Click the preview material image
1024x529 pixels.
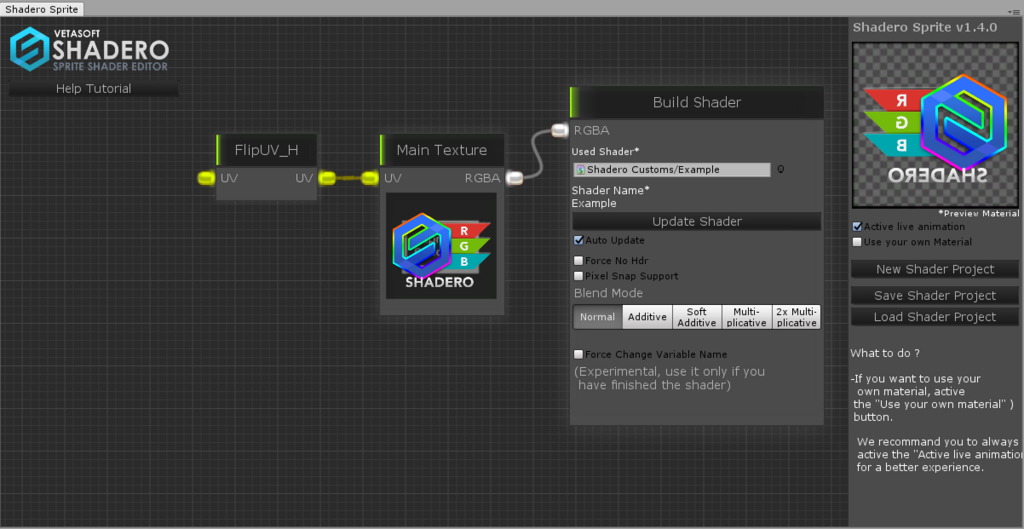(x=935, y=125)
